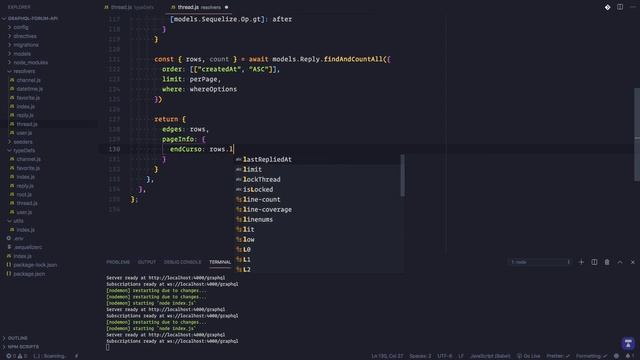This screenshot has width=640, height=360.
Task: Open root.js in typeDefs
Action: pyautogui.click(x=24, y=195)
